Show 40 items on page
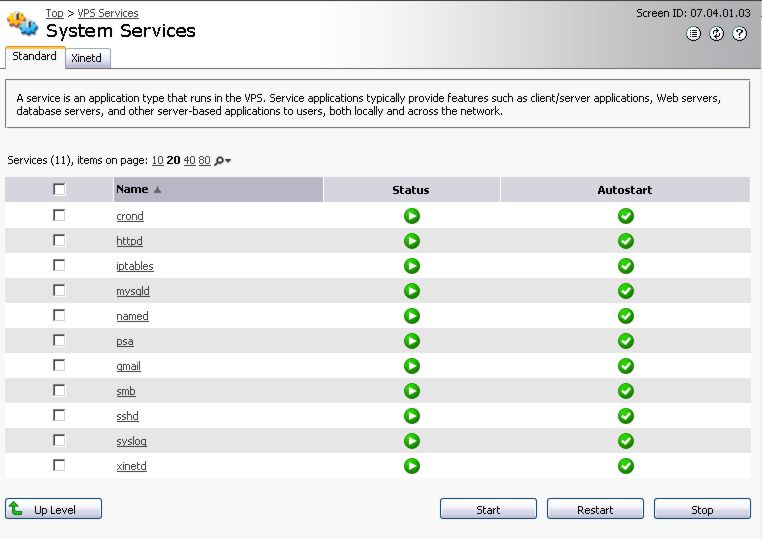The image size is (762, 539). (190, 160)
